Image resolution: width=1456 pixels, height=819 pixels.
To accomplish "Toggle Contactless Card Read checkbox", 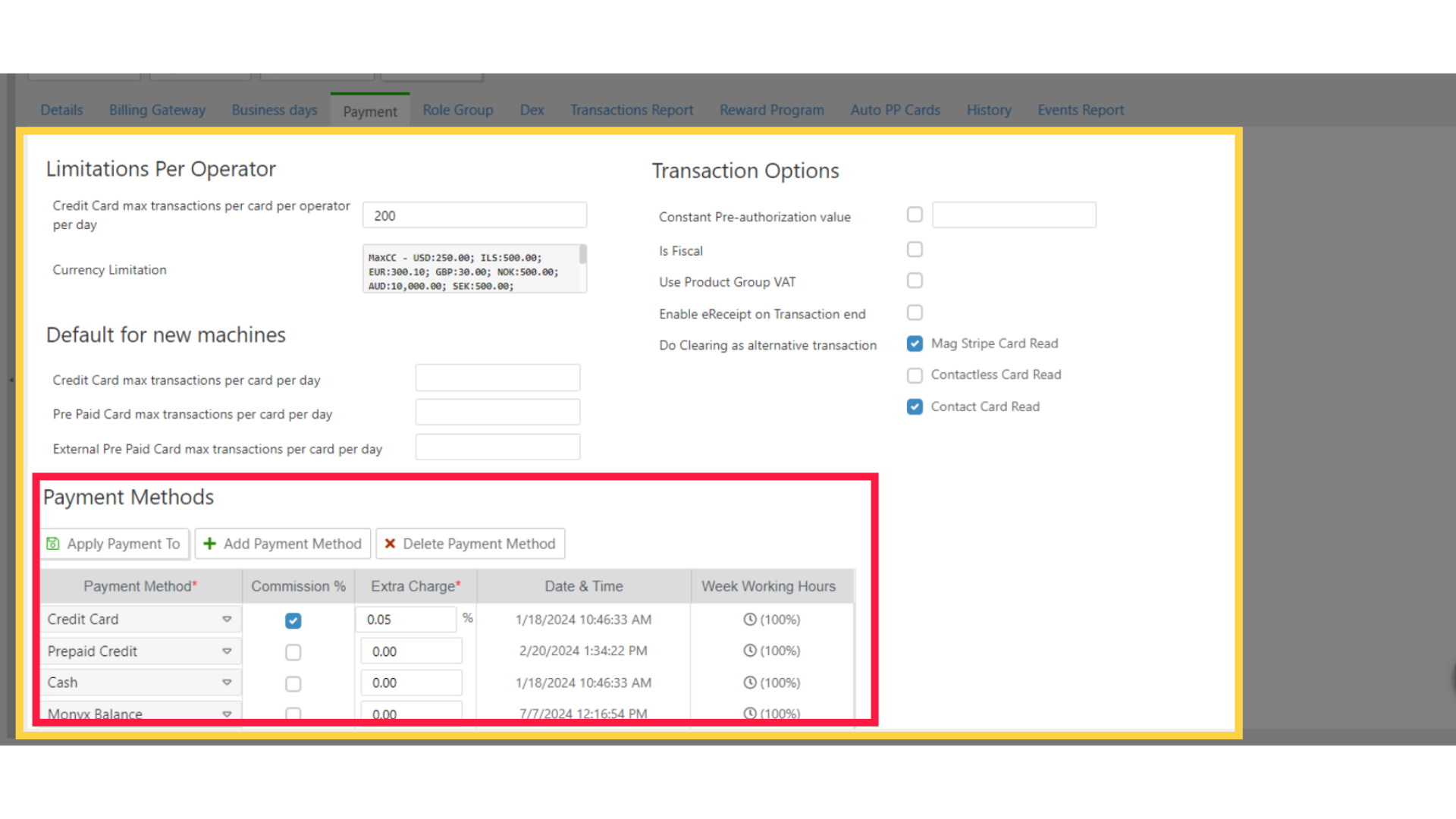I will click(x=915, y=375).
